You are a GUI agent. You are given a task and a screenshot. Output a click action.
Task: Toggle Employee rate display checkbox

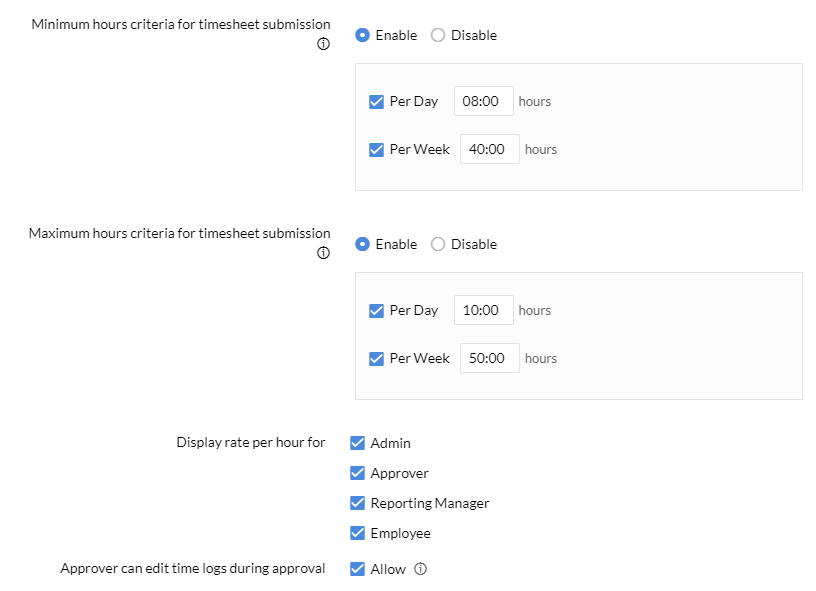tap(358, 533)
